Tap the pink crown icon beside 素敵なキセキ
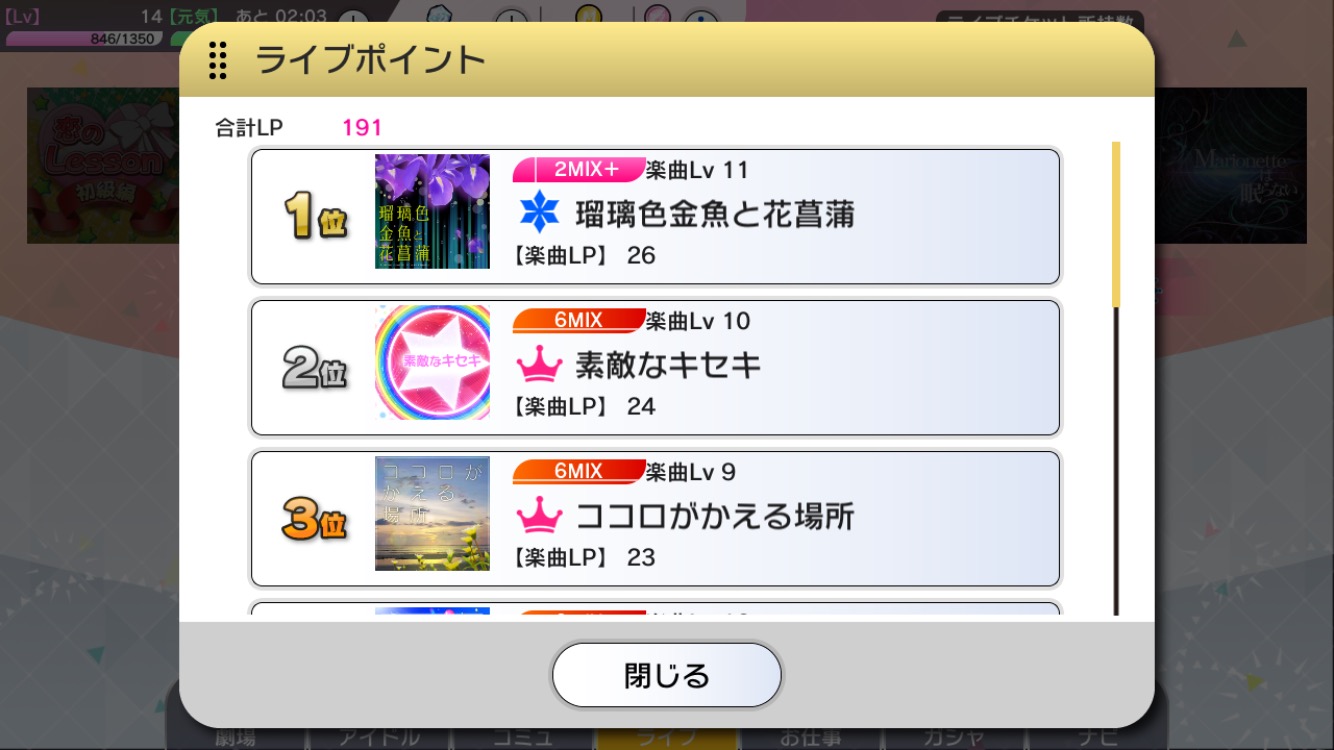 [539, 364]
